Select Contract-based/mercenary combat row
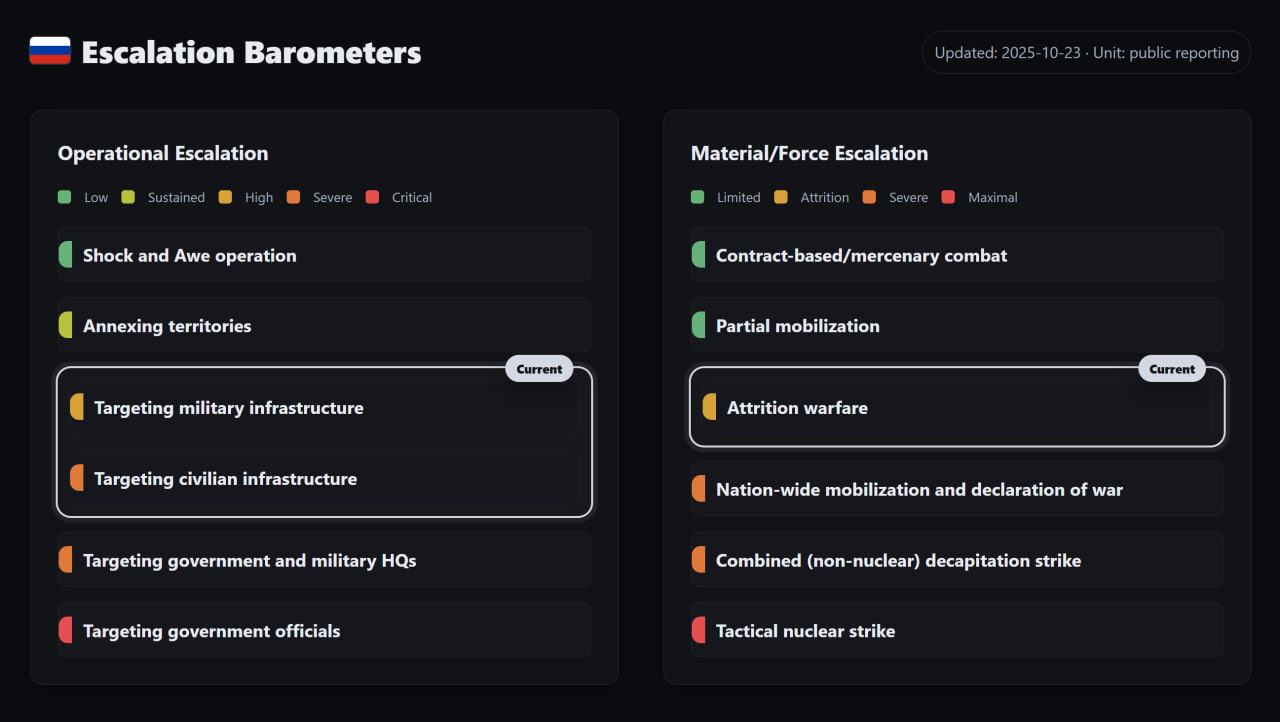Viewport: 1280px width, 722px height. coord(957,255)
